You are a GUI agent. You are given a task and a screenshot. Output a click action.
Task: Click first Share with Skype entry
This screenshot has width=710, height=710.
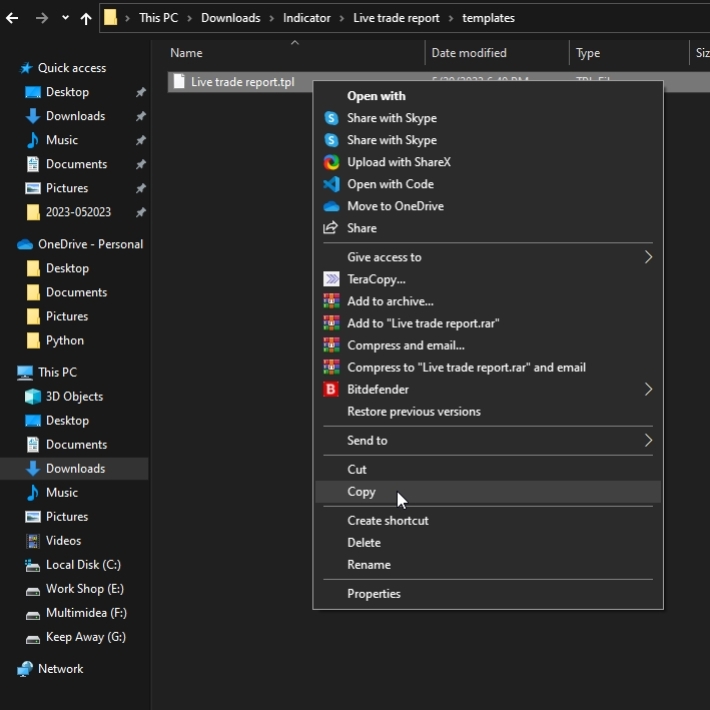point(488,118)
